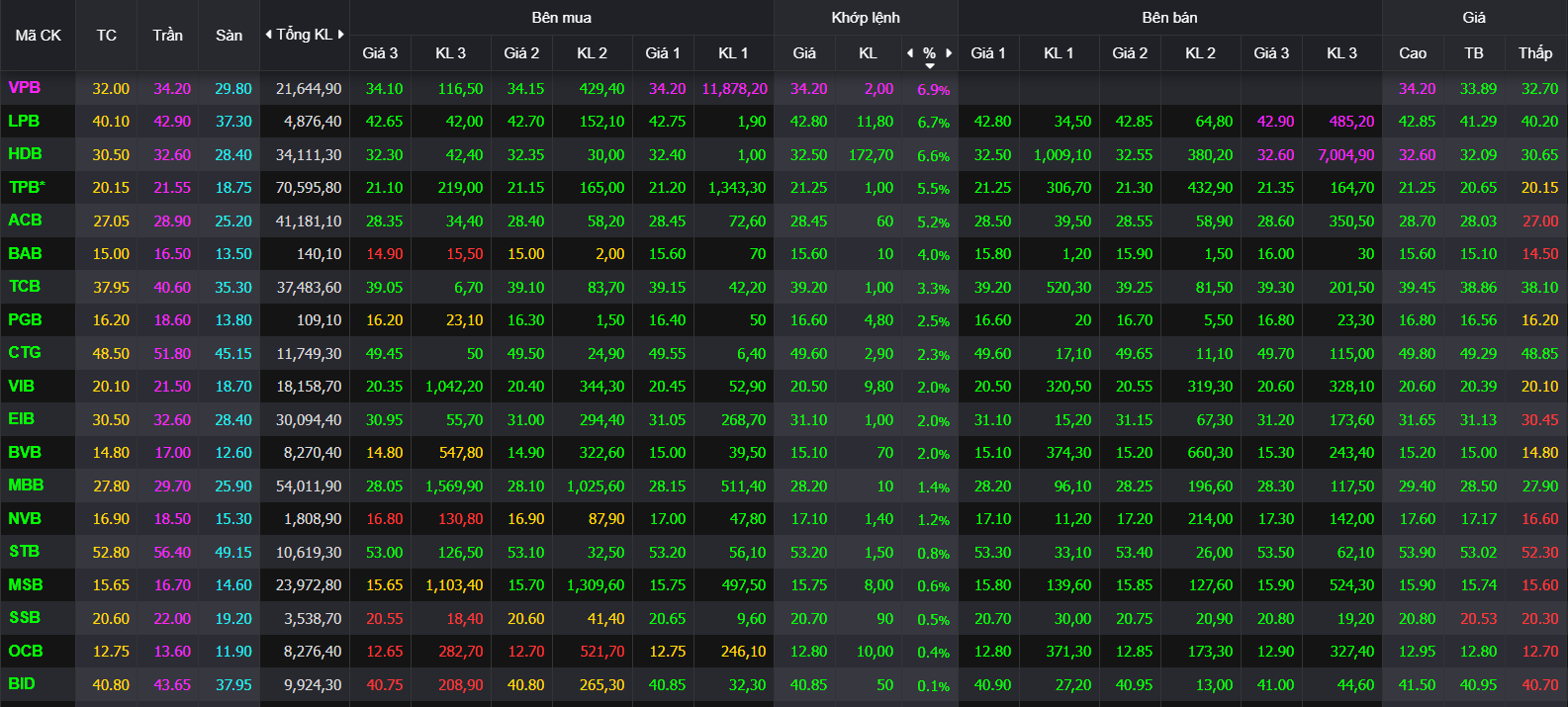The height and width of the screenshot is (707, 1568).
Task: Open the VPB stock symbol
Action: point(25,88)
